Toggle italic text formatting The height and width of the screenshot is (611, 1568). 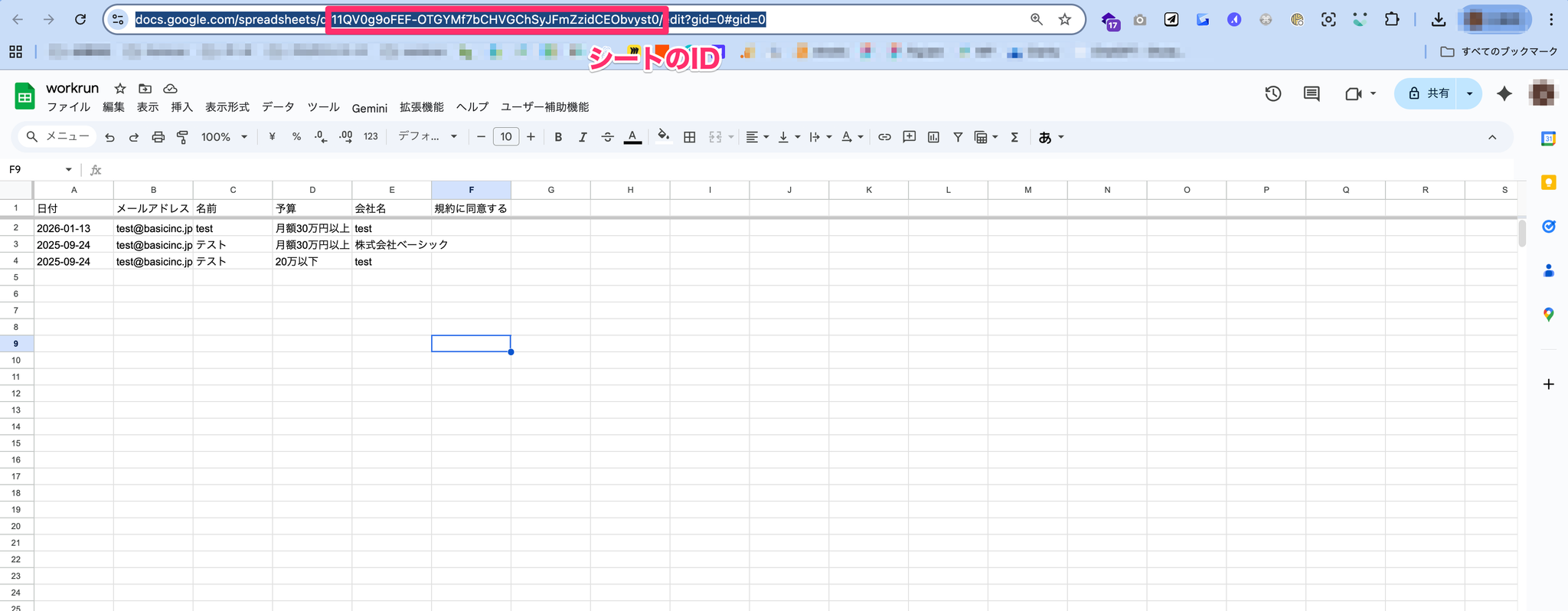583,137
